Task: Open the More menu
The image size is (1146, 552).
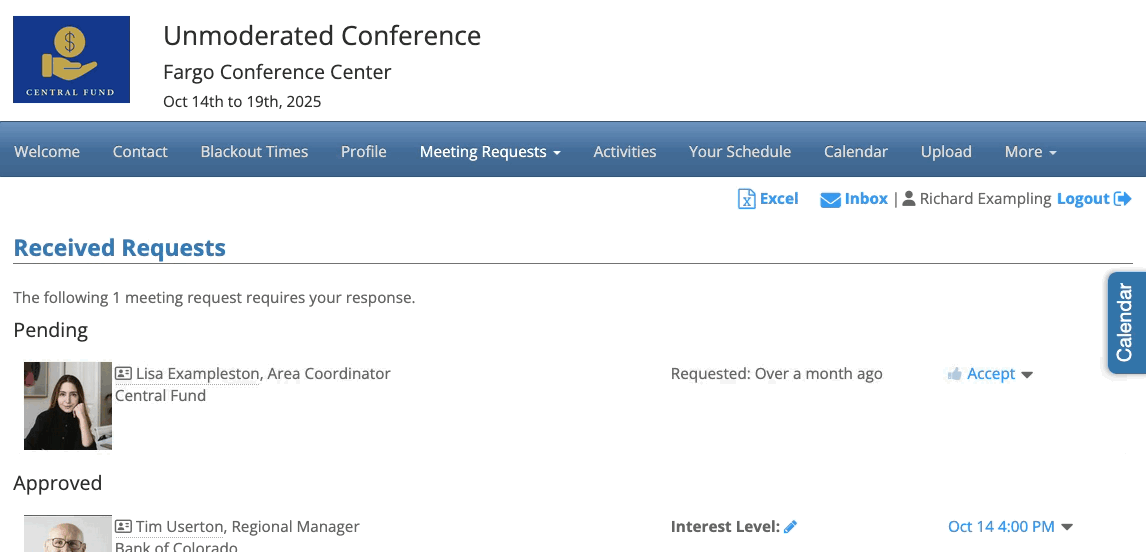Action: [1030, 152]
